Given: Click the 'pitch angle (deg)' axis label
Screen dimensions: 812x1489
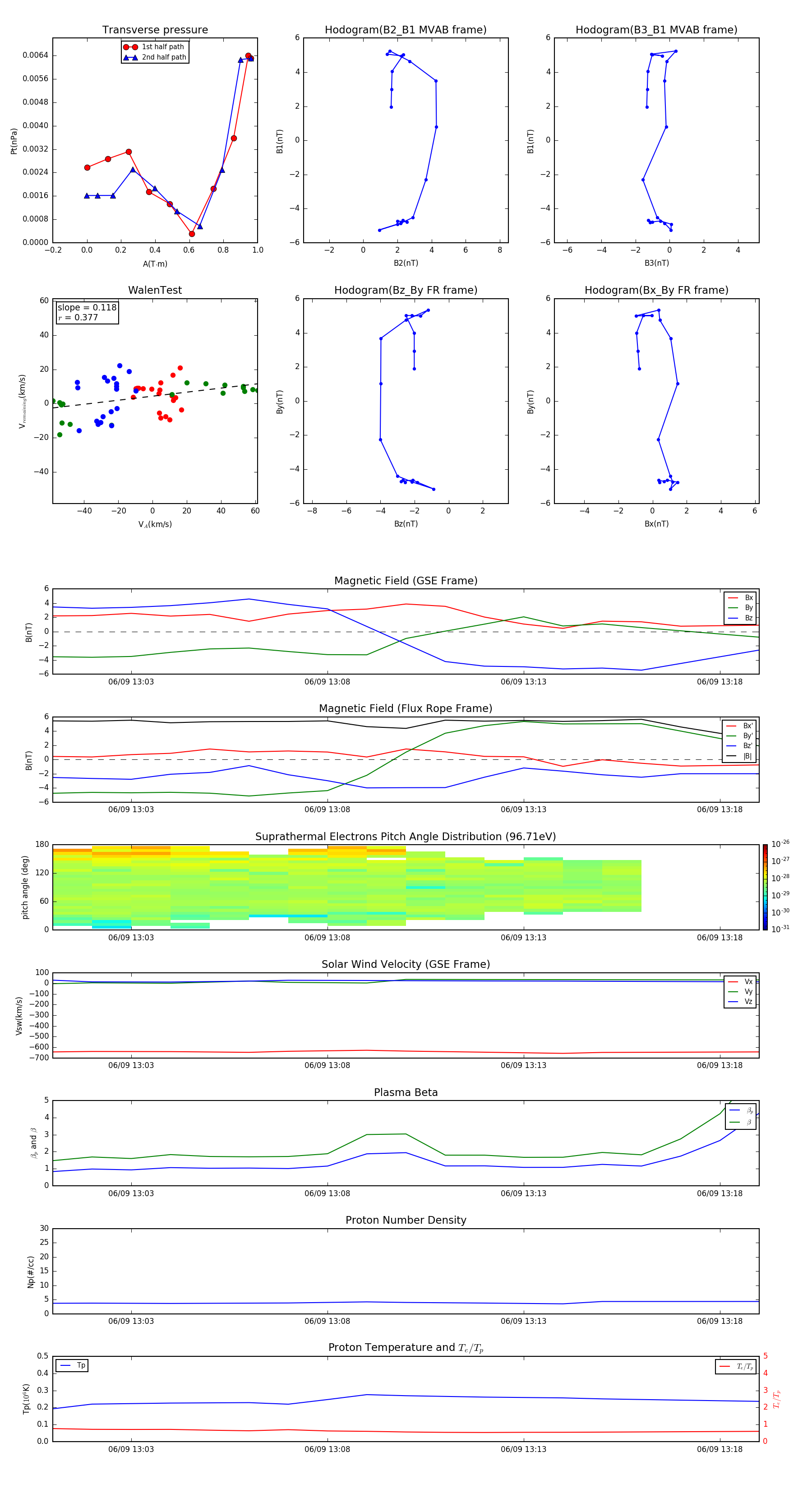Looking at the screenshot, I should pos(25,887).
